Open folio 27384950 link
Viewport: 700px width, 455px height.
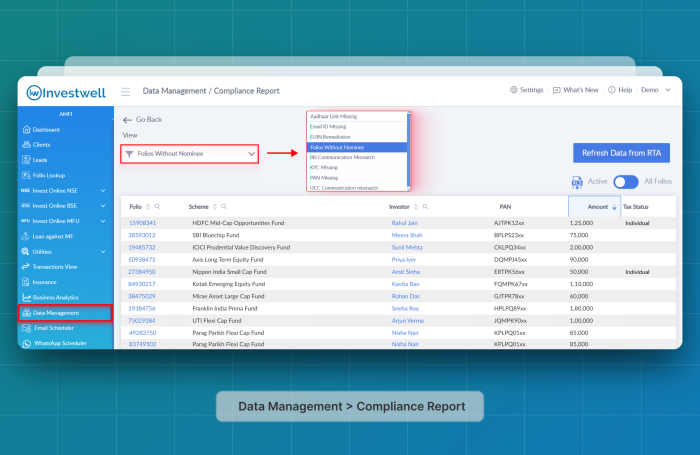[x=142, y=272]
